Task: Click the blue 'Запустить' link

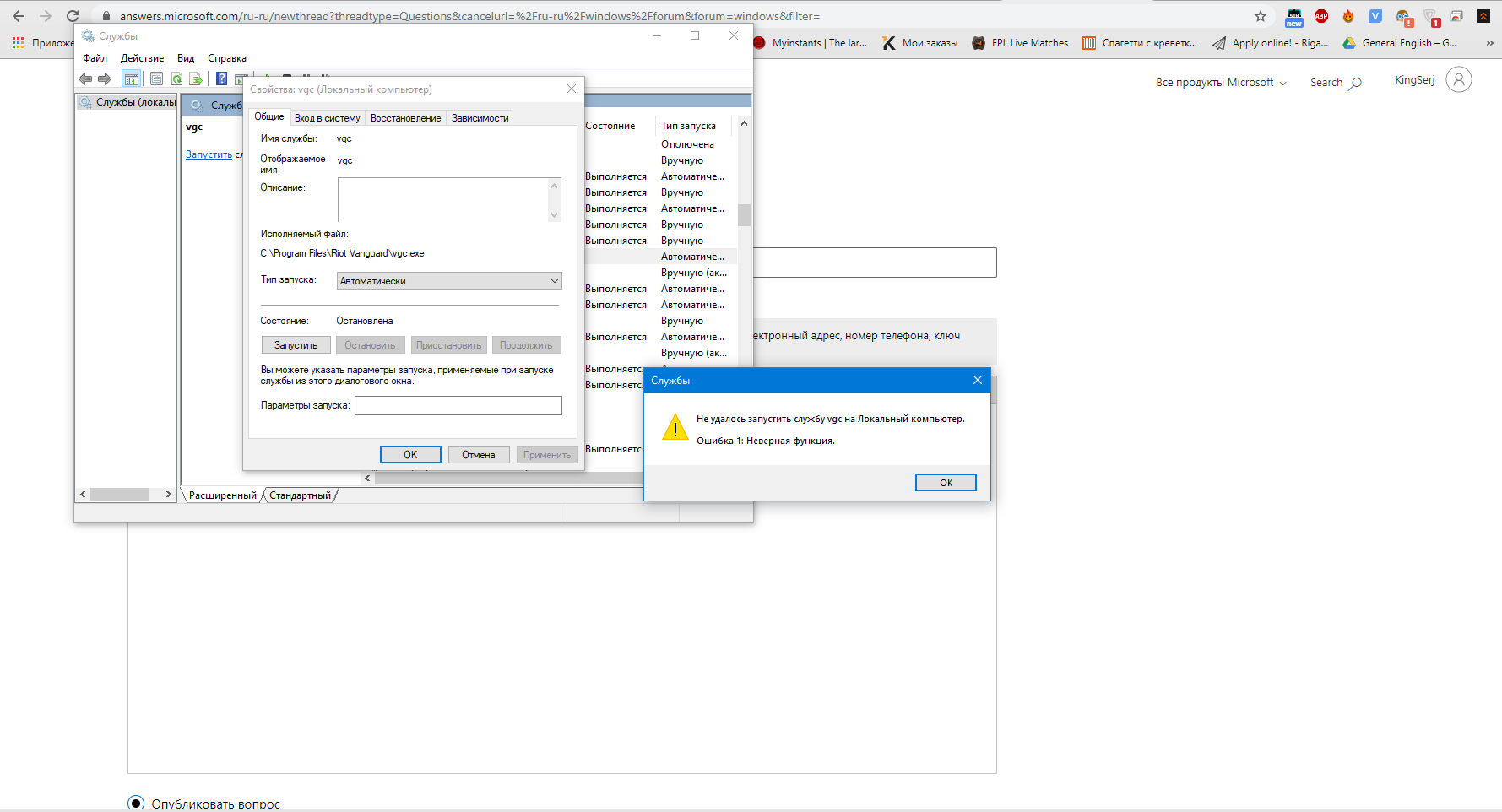Action: point(209,154)
